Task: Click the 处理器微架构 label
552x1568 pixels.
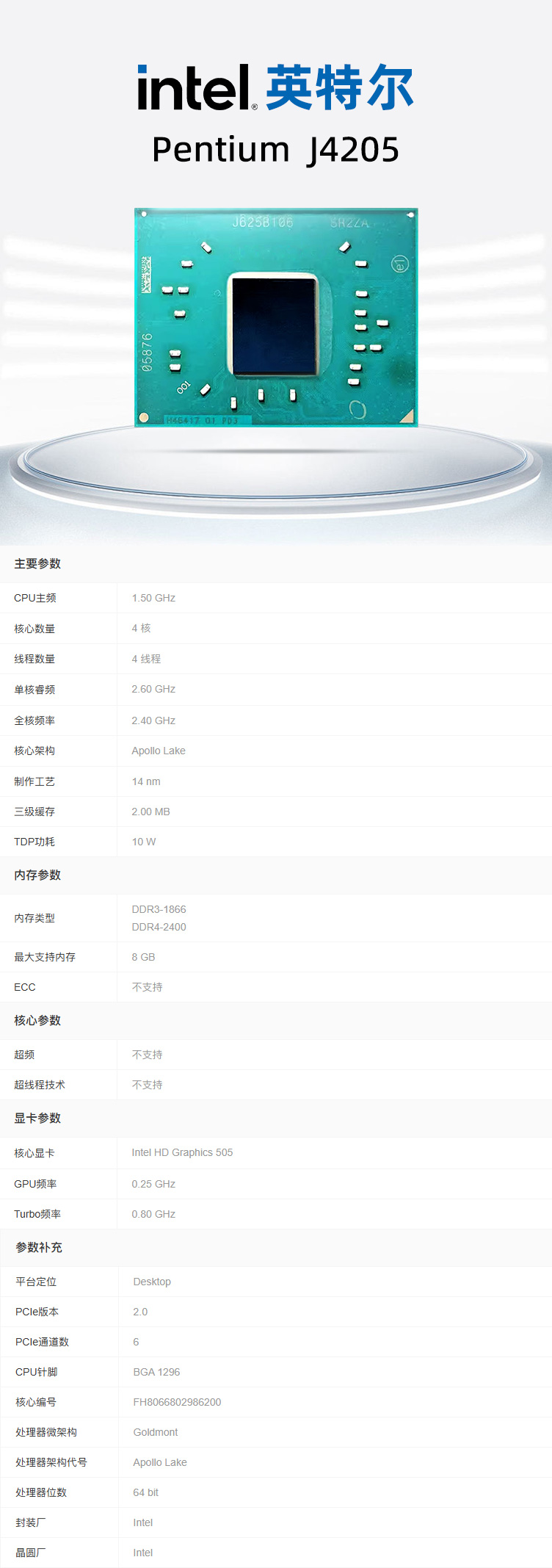Action: 46,1432
